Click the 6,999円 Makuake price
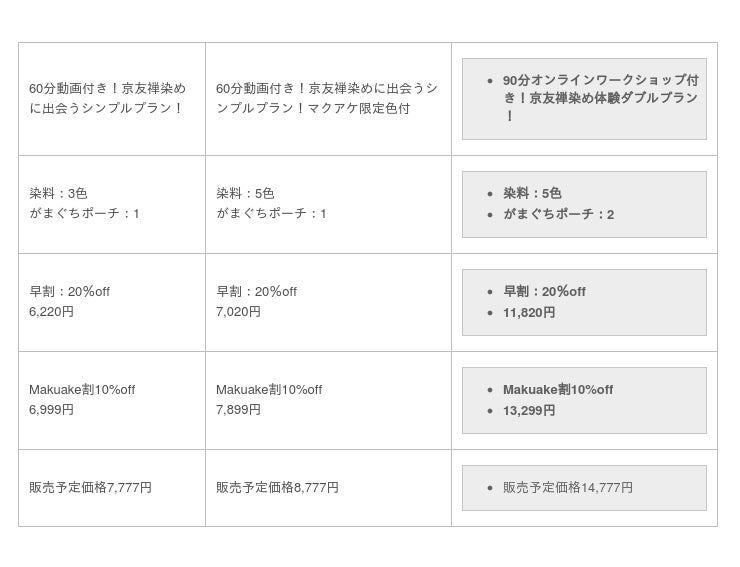The image size is (740, 567). (51, 409)
